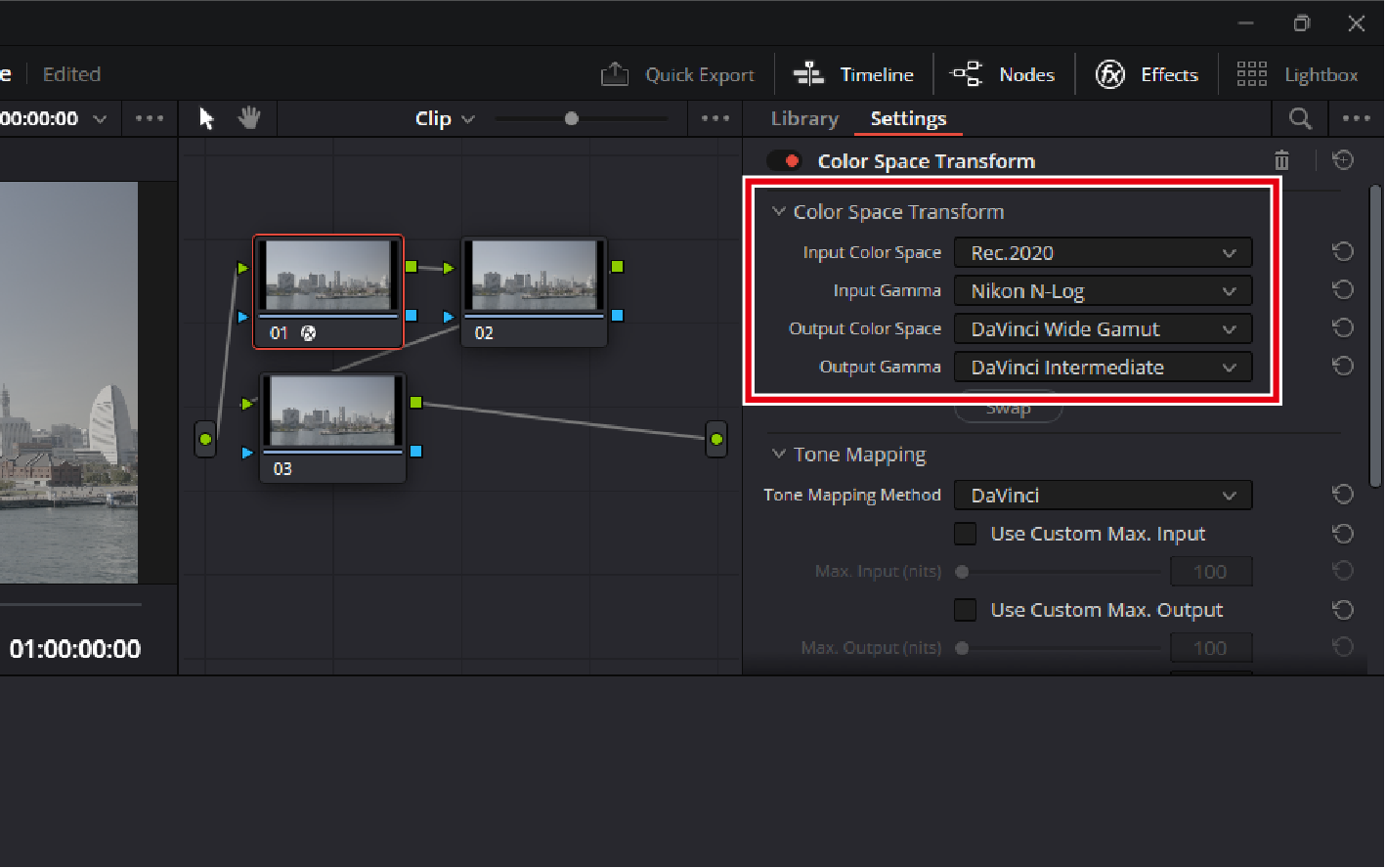
Task: Open the Input Gamma dropdown
Action: point(1103,291)
